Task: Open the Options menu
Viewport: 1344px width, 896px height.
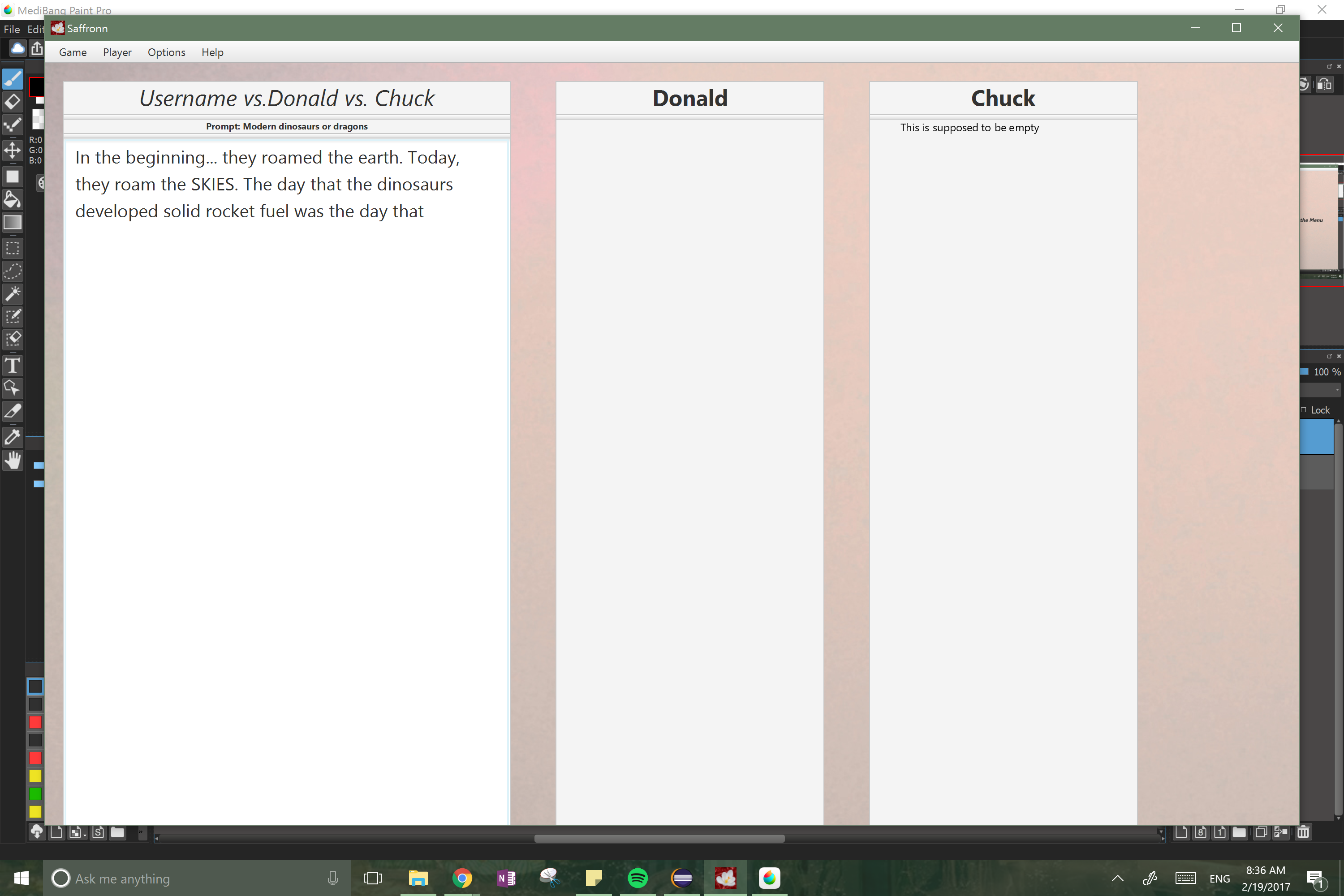Action: click(x=166, y=52)
